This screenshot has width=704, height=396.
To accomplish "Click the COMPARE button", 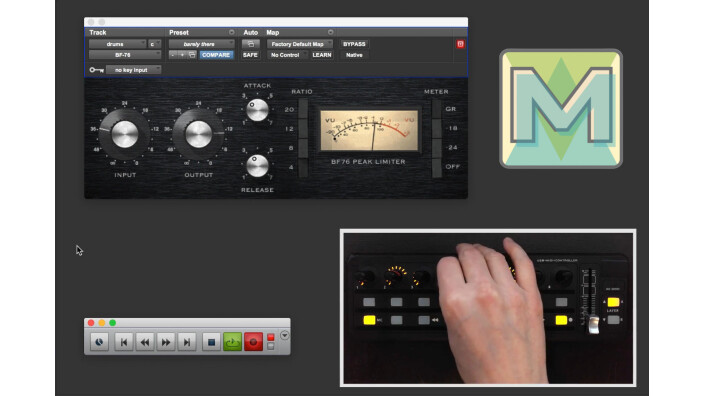I will pos(216,55).
